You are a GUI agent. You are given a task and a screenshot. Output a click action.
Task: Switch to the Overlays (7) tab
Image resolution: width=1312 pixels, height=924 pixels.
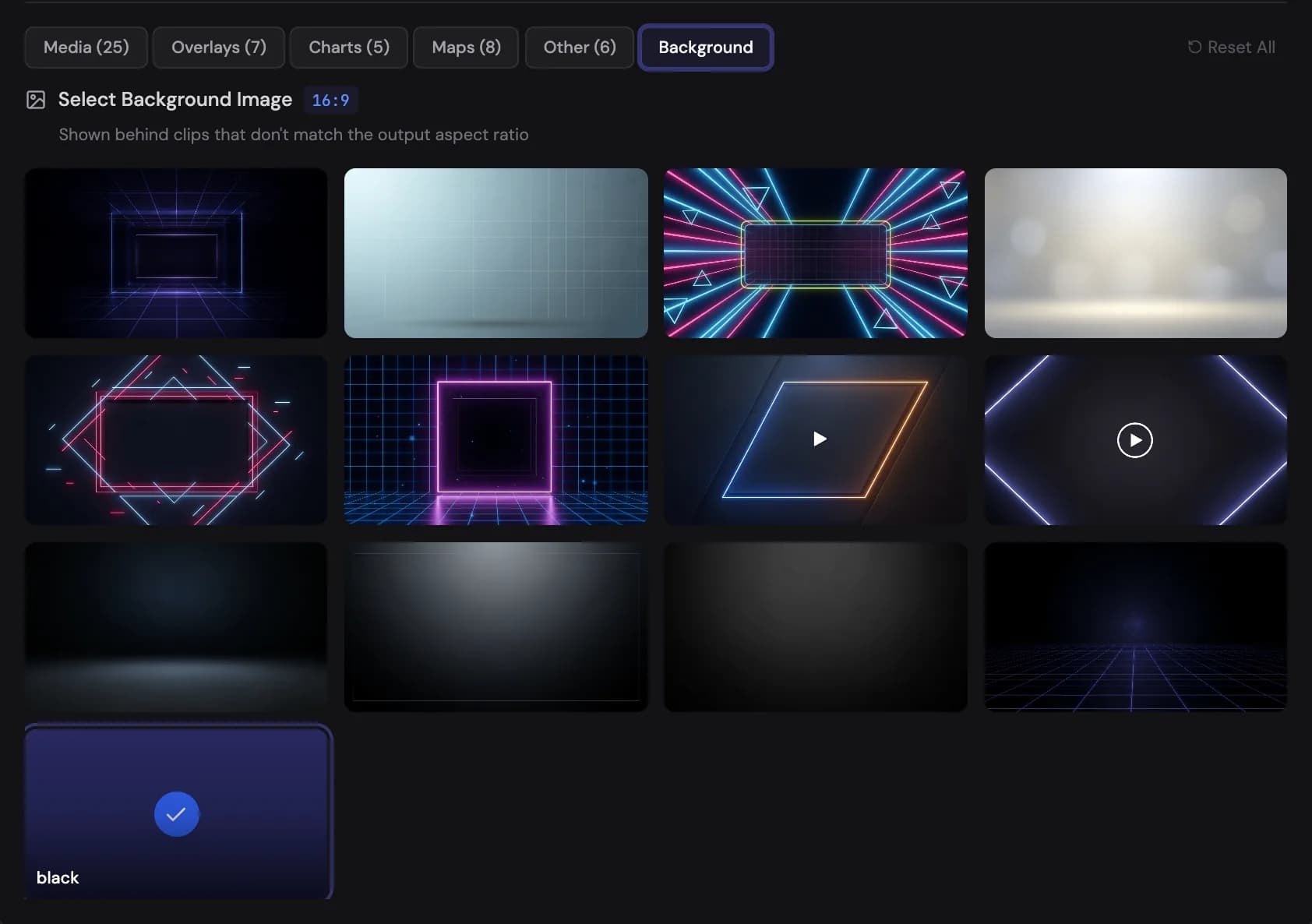[x=218, y=48]
